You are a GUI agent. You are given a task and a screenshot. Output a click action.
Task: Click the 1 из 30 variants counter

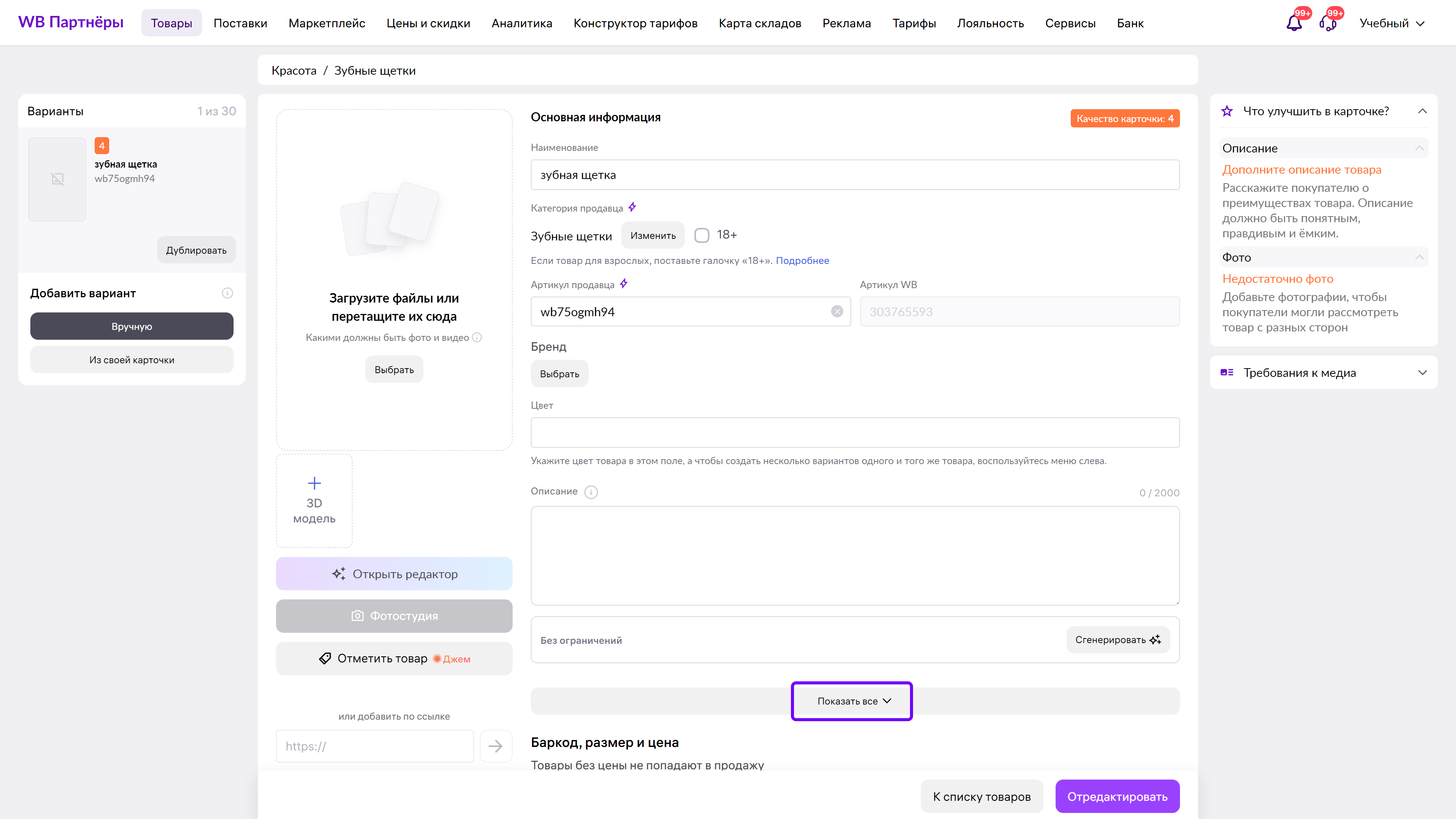click(217, 111)
